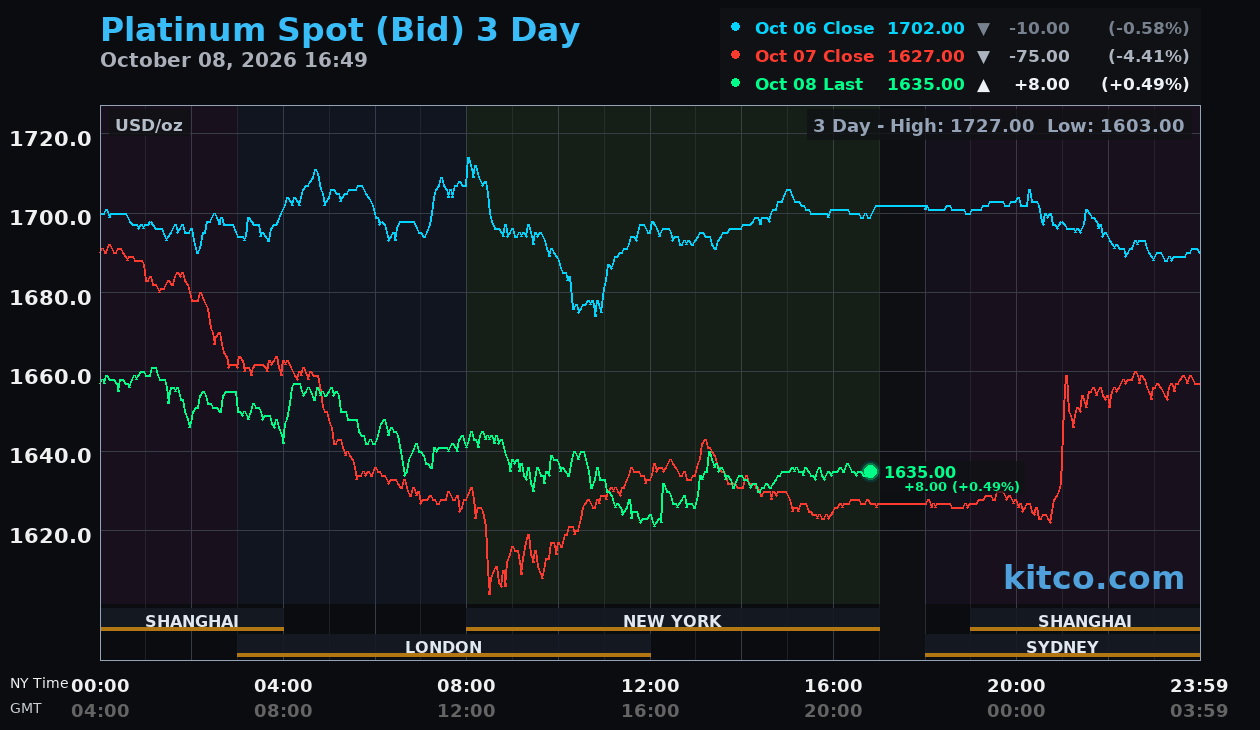
Task: Click the green current price marker dot
Action: [x=870, y=472]
